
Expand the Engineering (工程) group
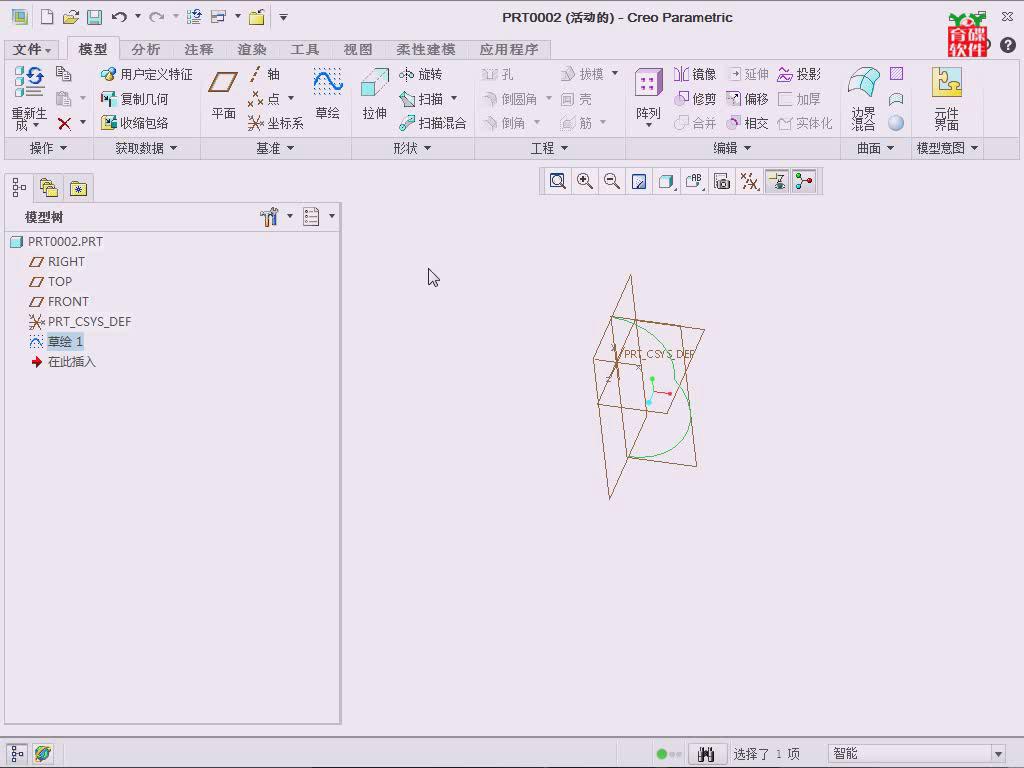click(549, 148)
